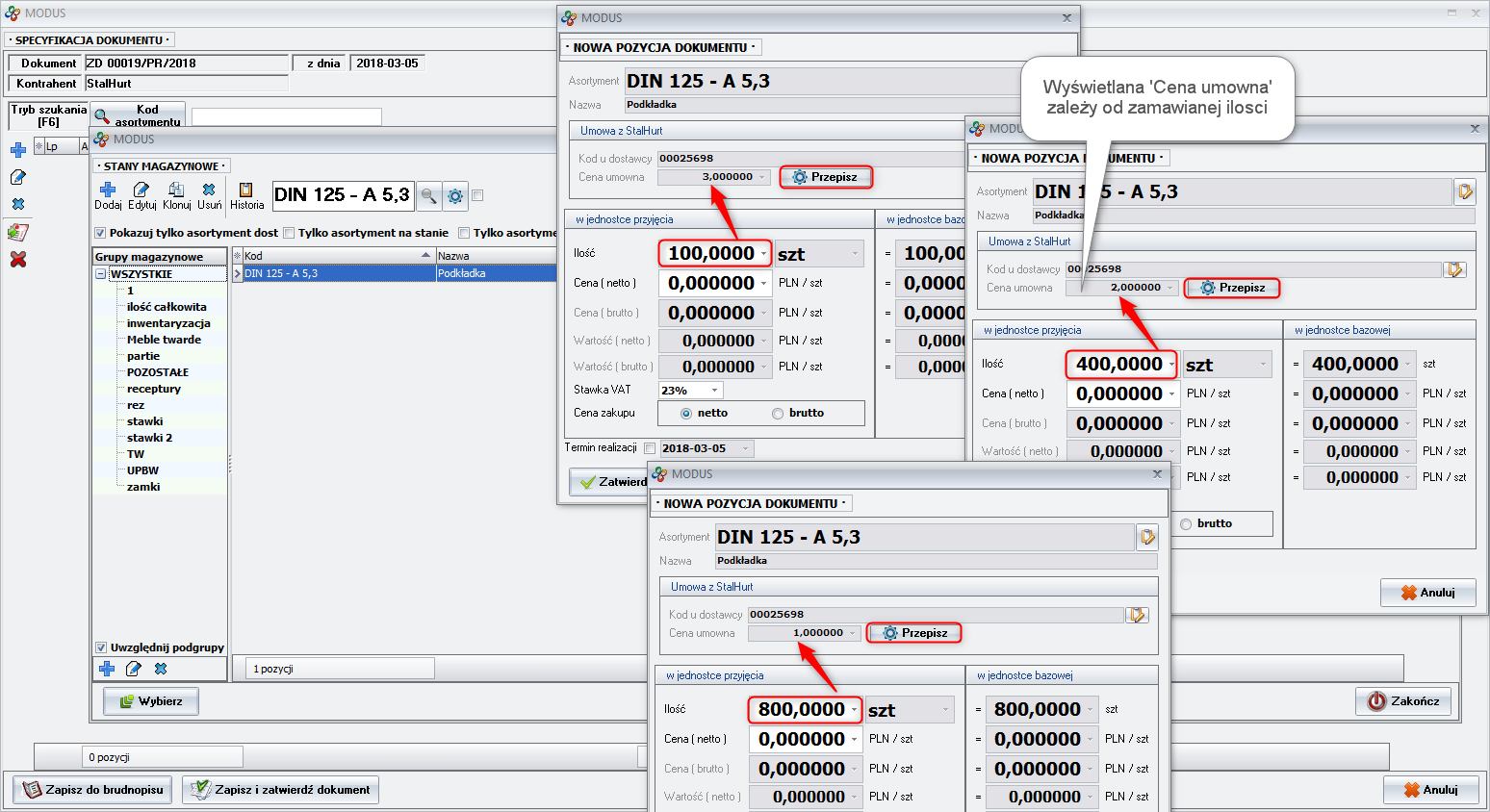Viewport: 1490px width, 812px height.
Task: Toggle 'Pokazuj tylko asortyment dost' checkbox
Action: coord(100,233)
